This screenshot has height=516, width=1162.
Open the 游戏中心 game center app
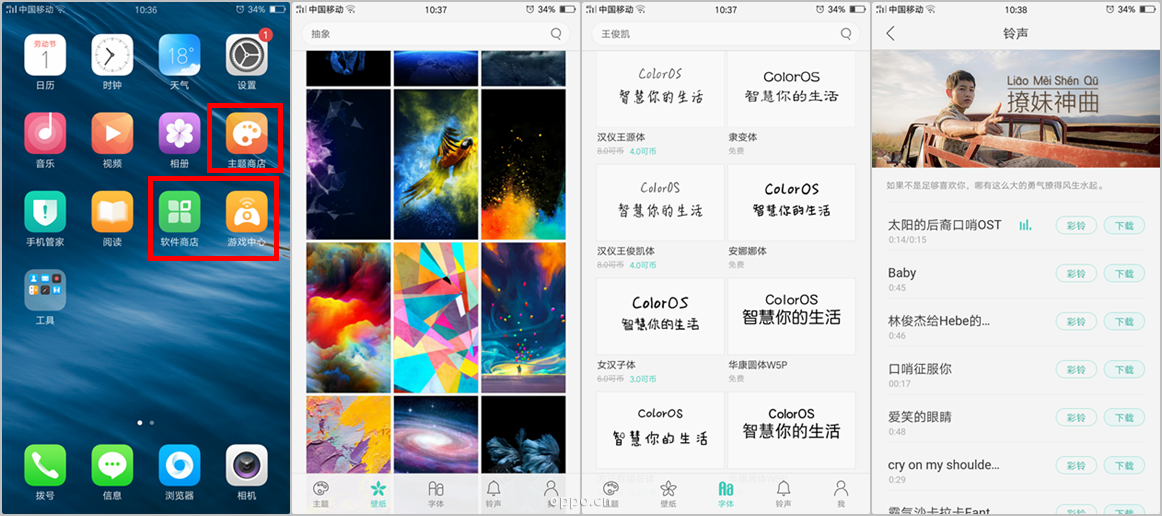[x=247, y=212]
